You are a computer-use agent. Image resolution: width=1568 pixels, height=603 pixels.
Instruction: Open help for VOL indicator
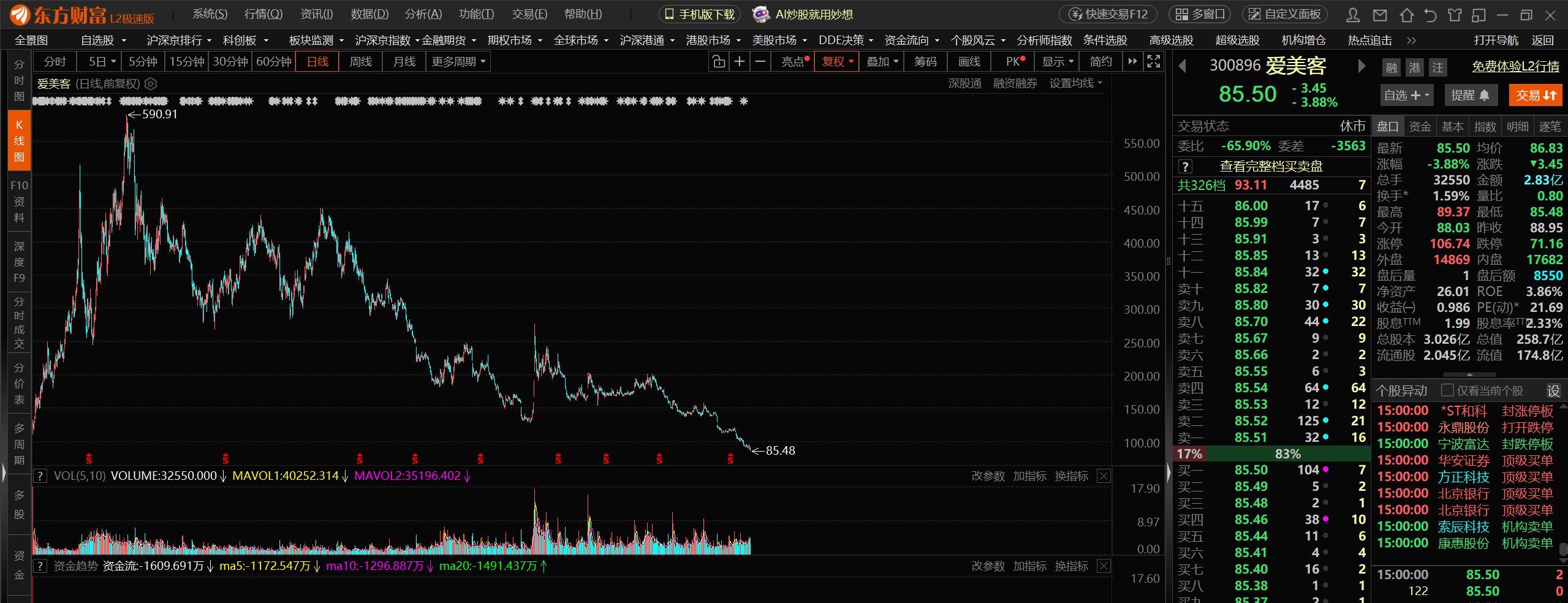click(x=40, y=476)
